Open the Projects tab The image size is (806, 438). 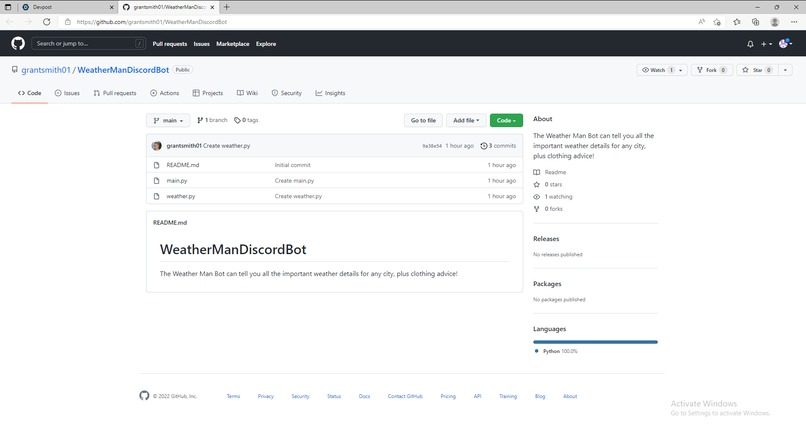[x=208, y=93]
